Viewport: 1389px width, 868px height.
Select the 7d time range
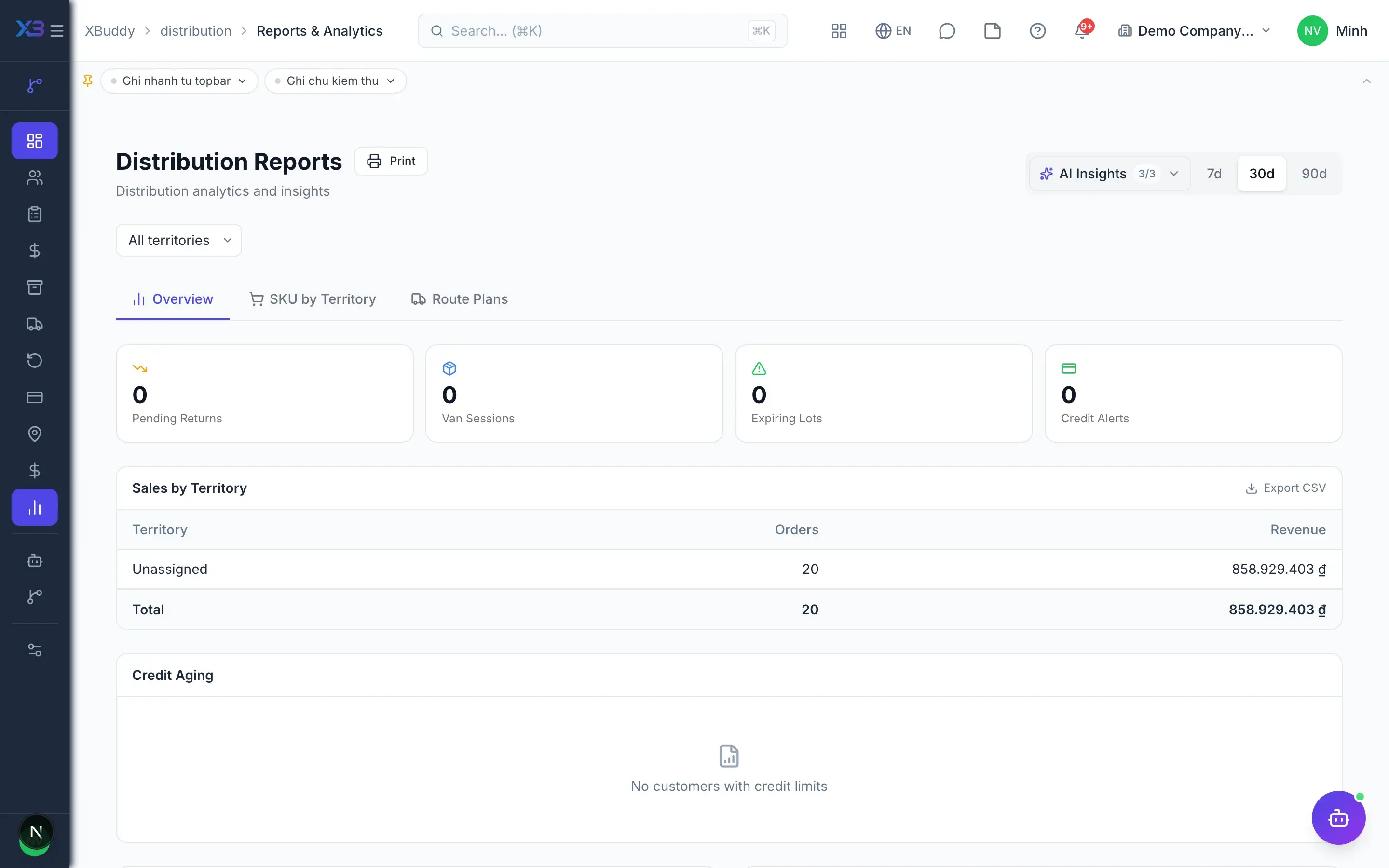tap(1214, 174)
